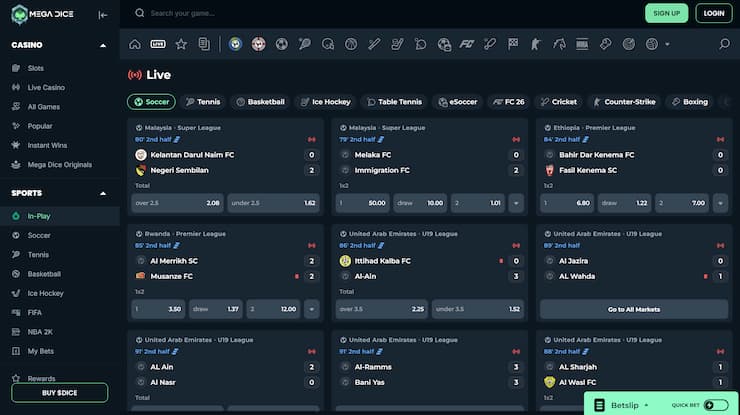
Task: Open Favorites star icon in toolbar
Action: point(181,44)
